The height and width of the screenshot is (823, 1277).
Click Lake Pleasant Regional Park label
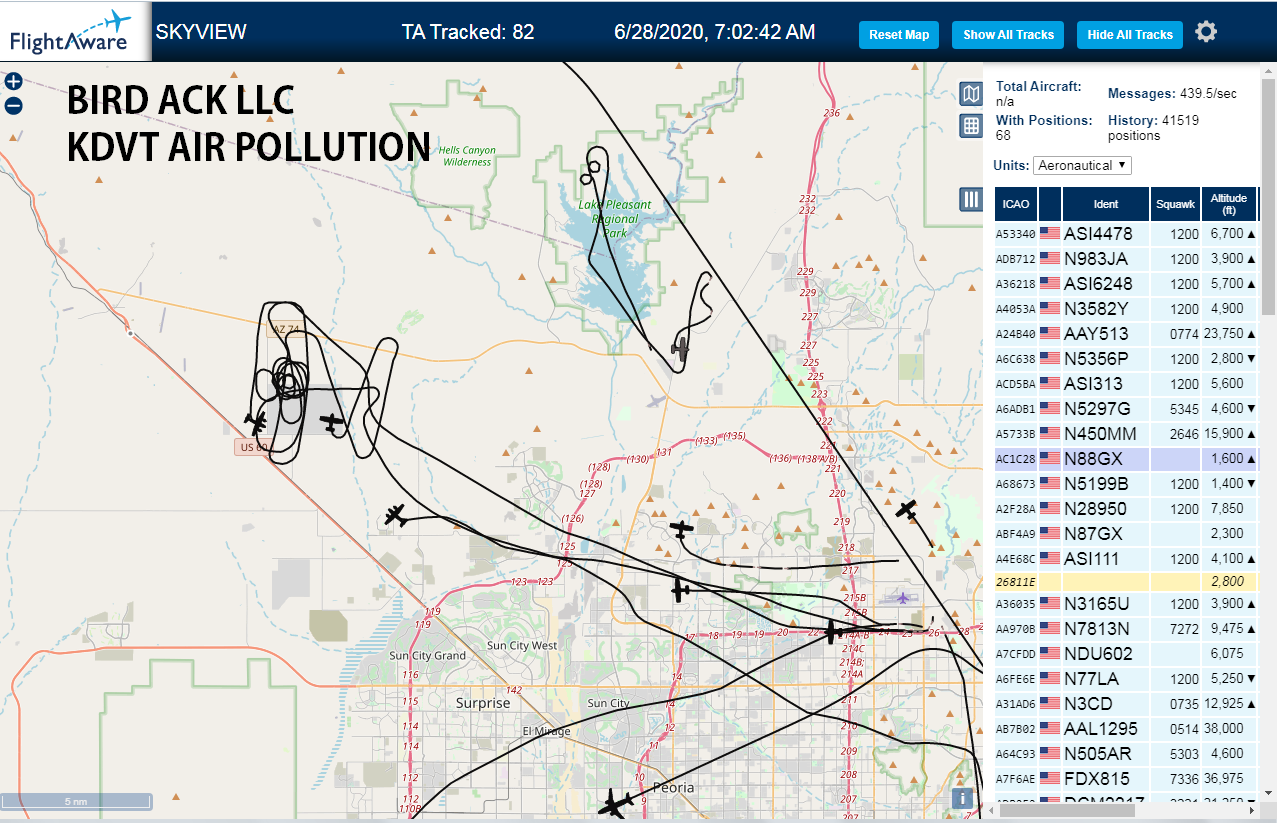coord(615,218)
